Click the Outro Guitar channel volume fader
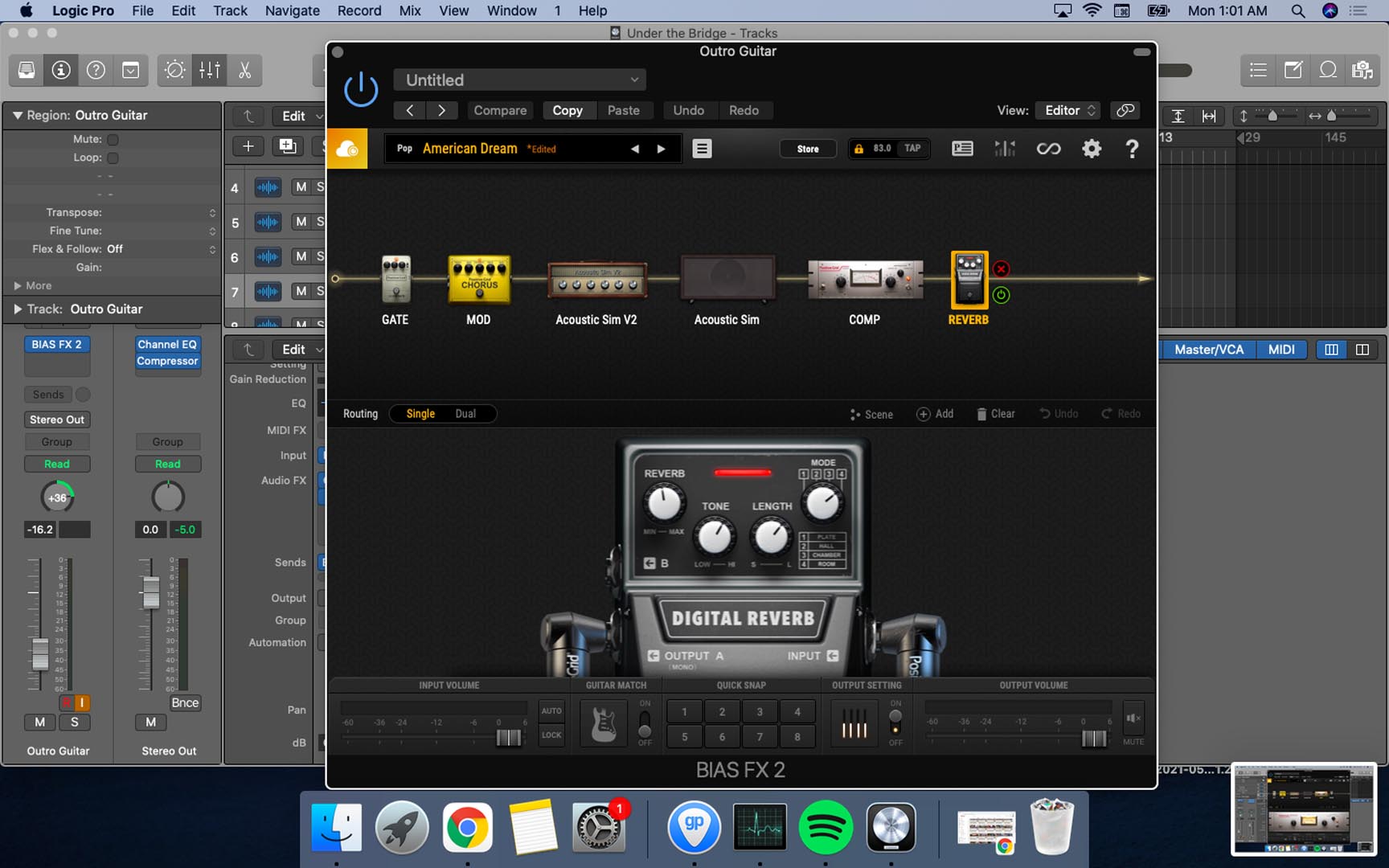The height and width of the screenshot is (868, 1389). coord(39,653)
